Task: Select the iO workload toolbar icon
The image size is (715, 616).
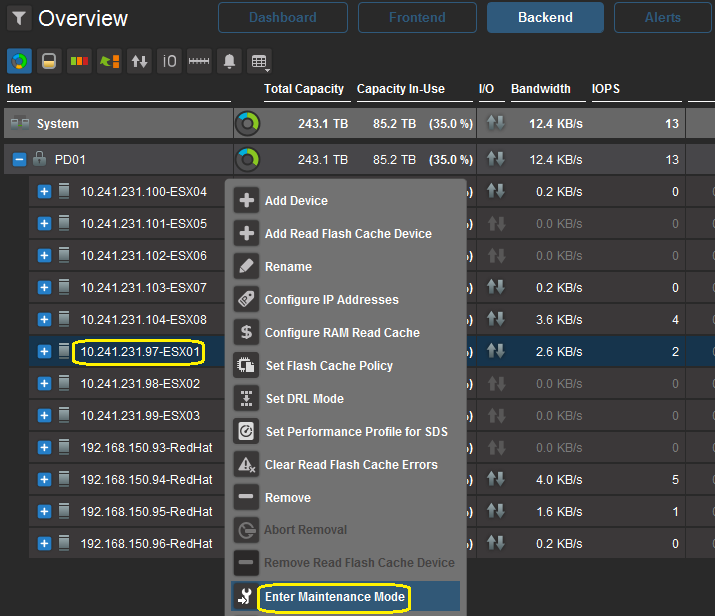Action: coord(170,62)
